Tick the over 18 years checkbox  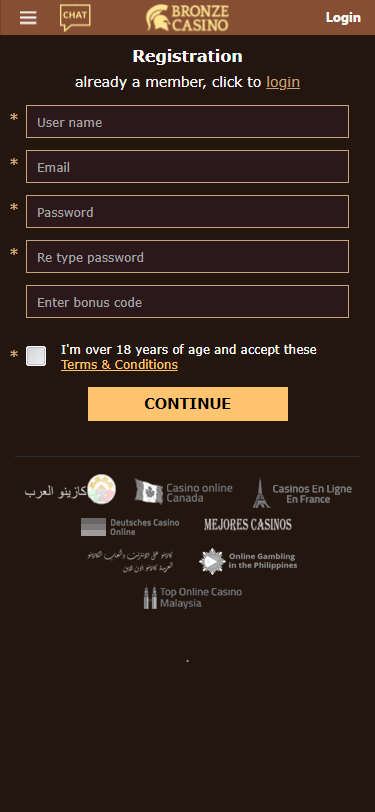click(x=36, y=356)
